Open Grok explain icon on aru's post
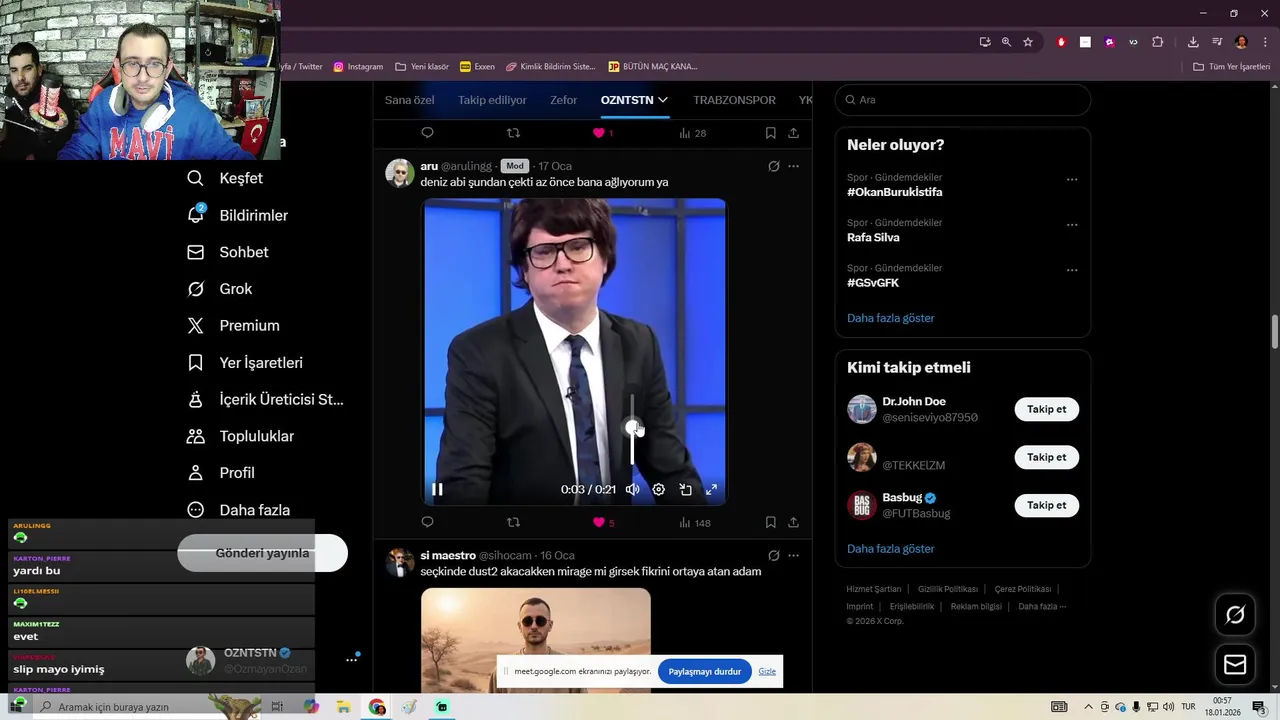The height and width of the screenshot is (720, 1280). click(773, 166)
